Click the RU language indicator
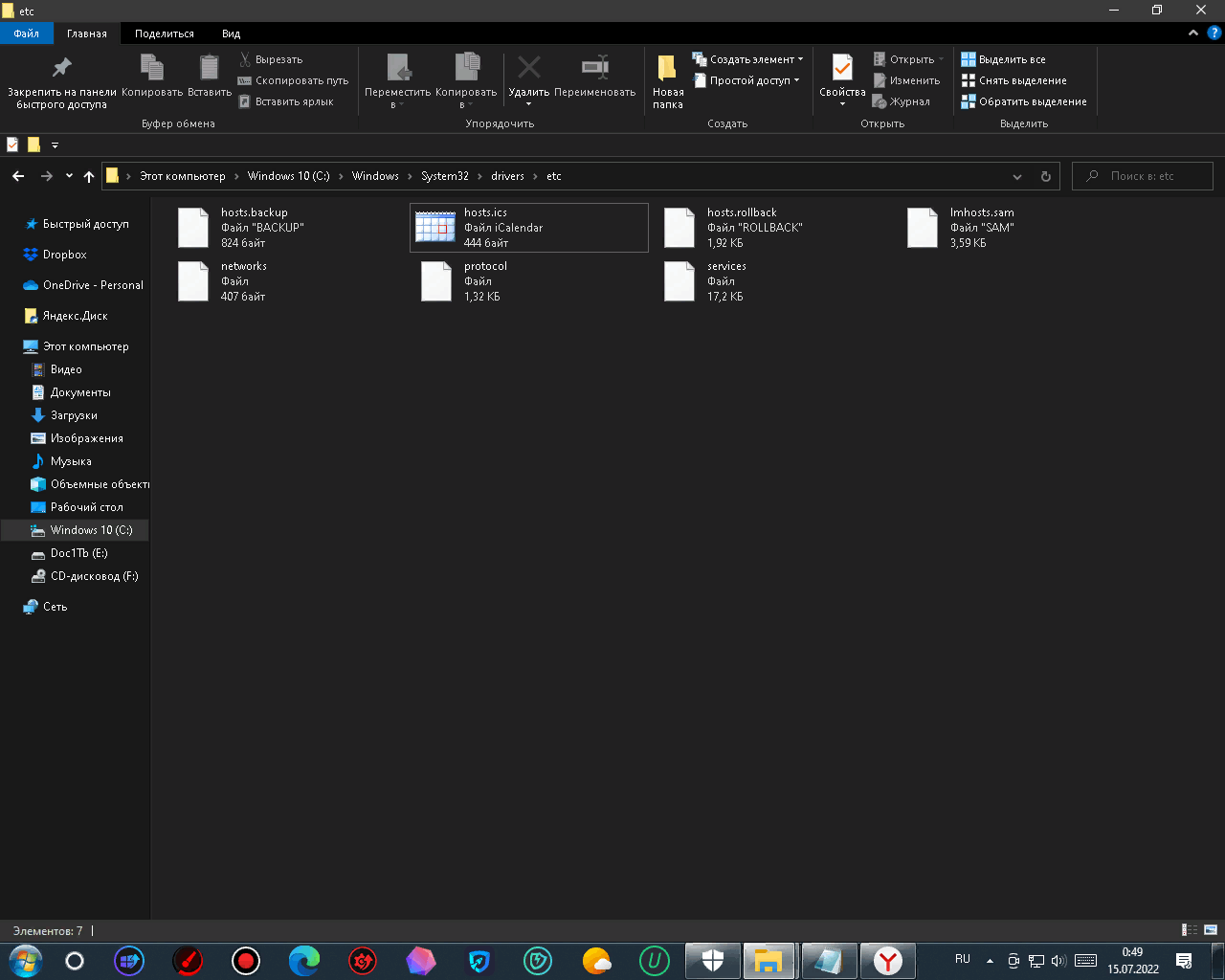 coord(963,959)
